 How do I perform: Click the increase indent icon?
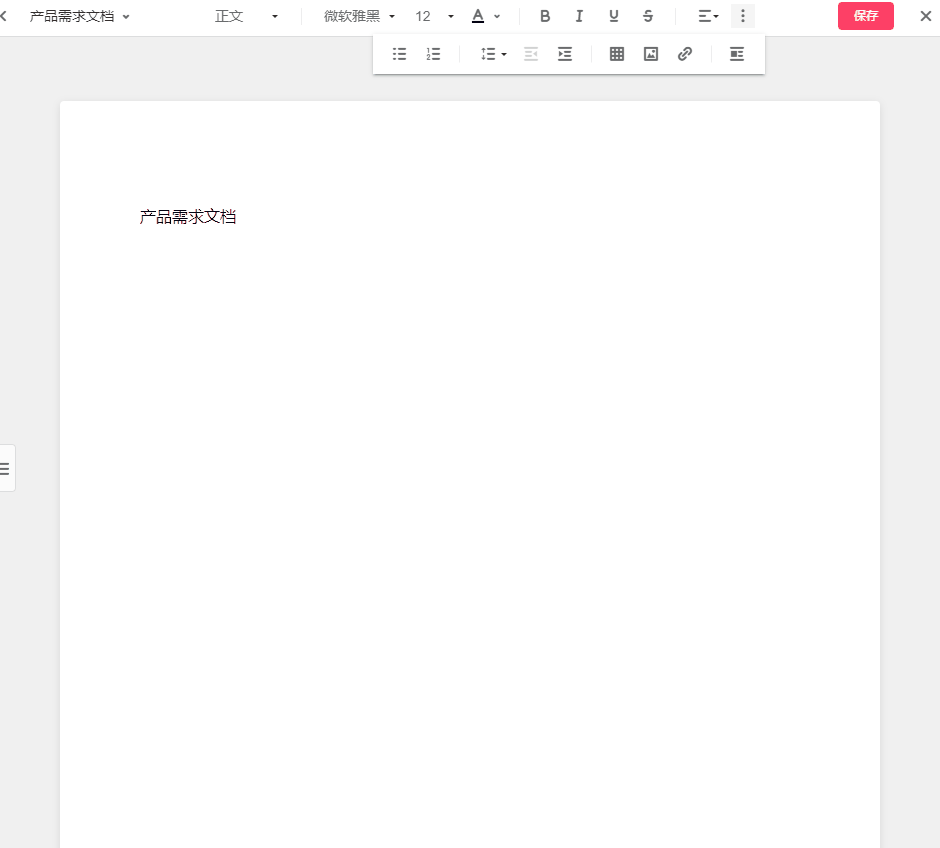565,54
